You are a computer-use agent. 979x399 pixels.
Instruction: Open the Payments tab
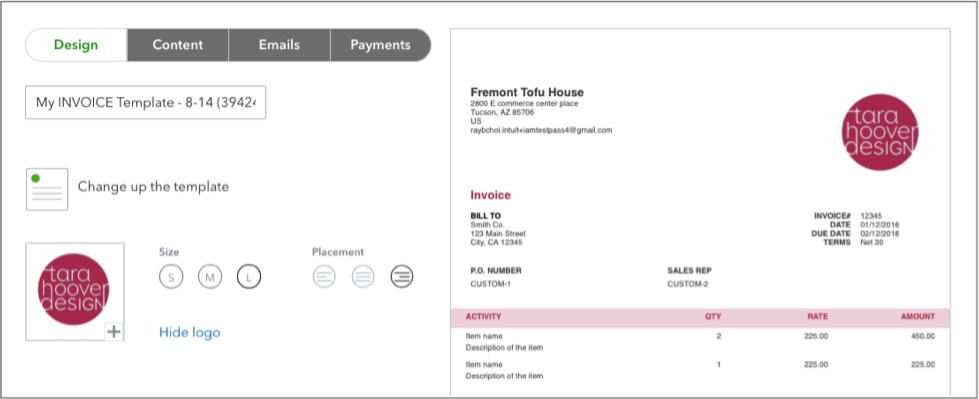[380, 45]
